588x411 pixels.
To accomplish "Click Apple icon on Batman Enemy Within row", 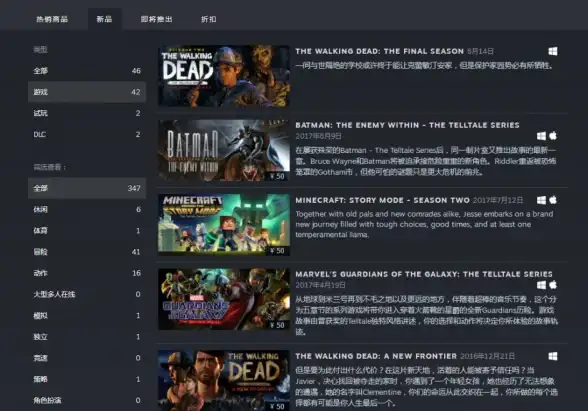I will click(553, 136).
